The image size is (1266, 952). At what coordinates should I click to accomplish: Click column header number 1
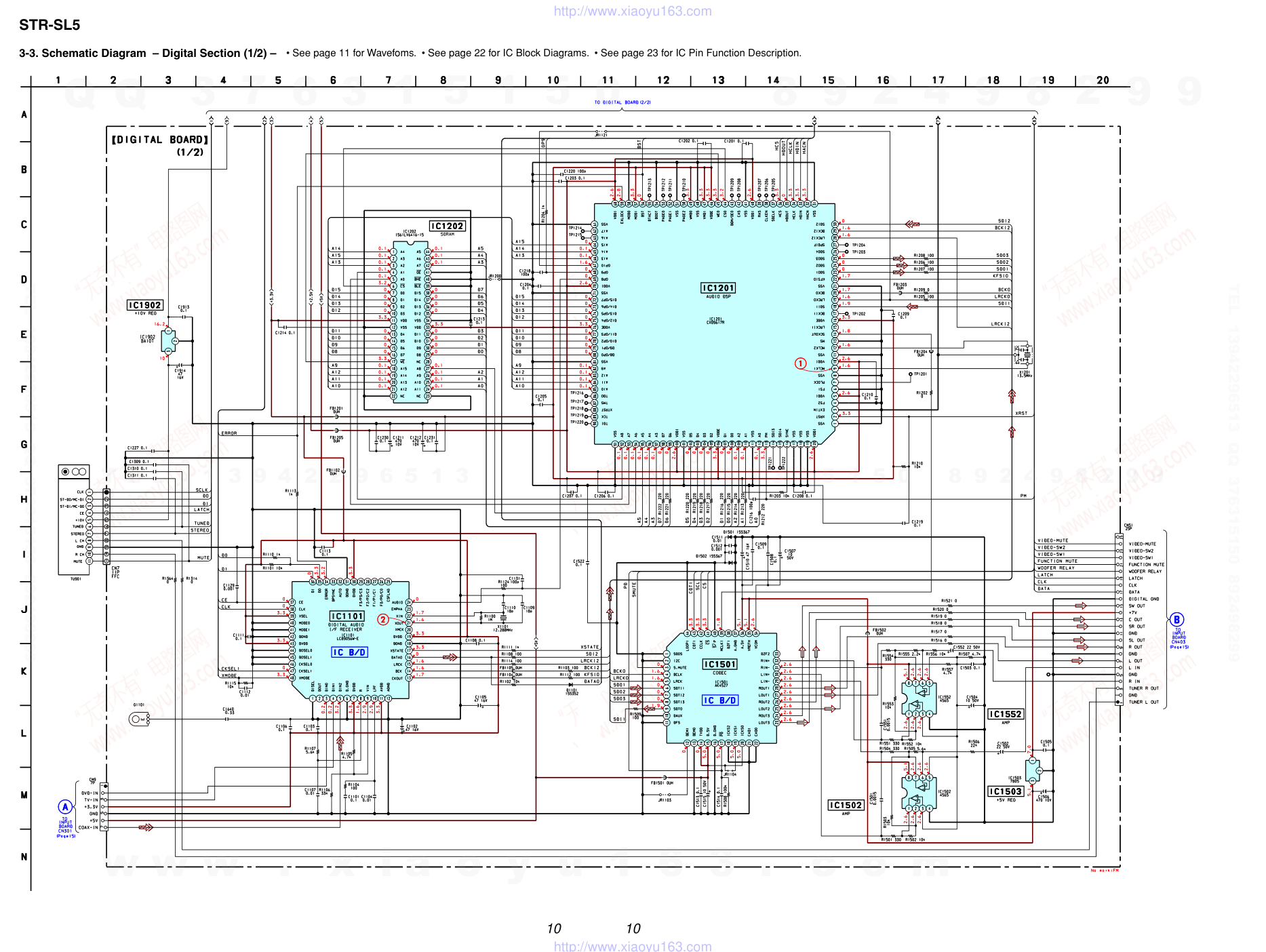[58, 80]
